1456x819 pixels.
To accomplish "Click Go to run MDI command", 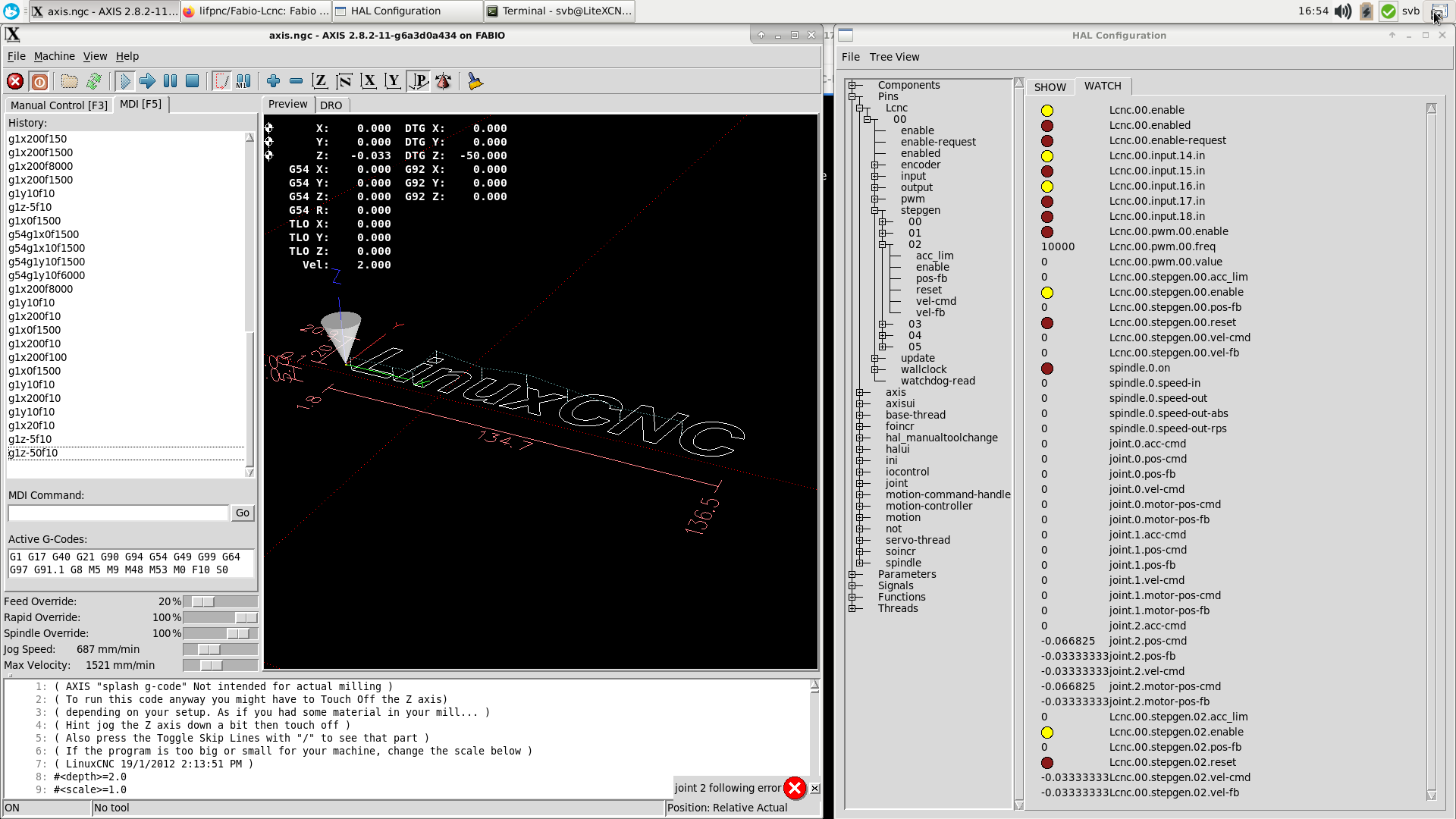I will tap(243, 513).
